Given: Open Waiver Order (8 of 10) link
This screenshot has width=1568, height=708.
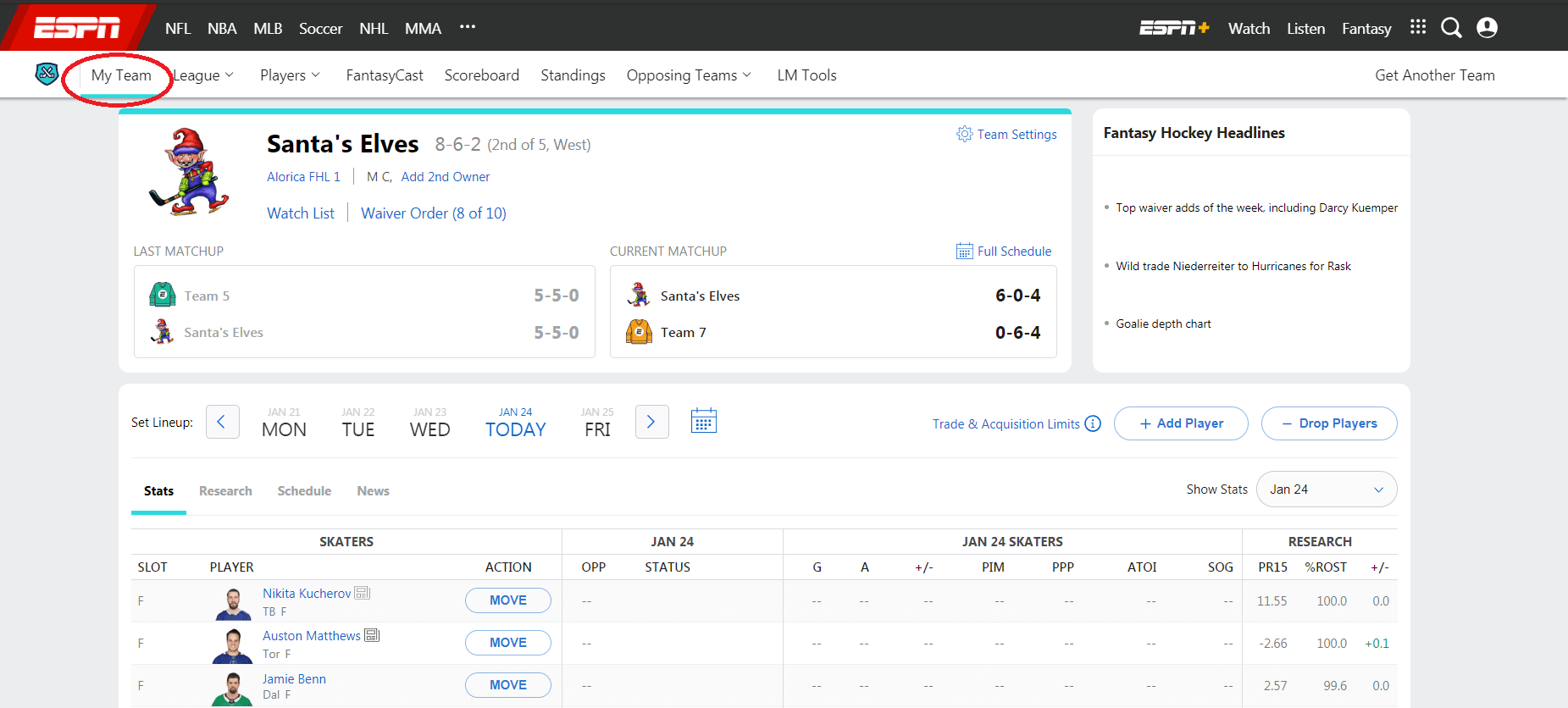Looking at the screenshot, I should click(x=434, y=213).
